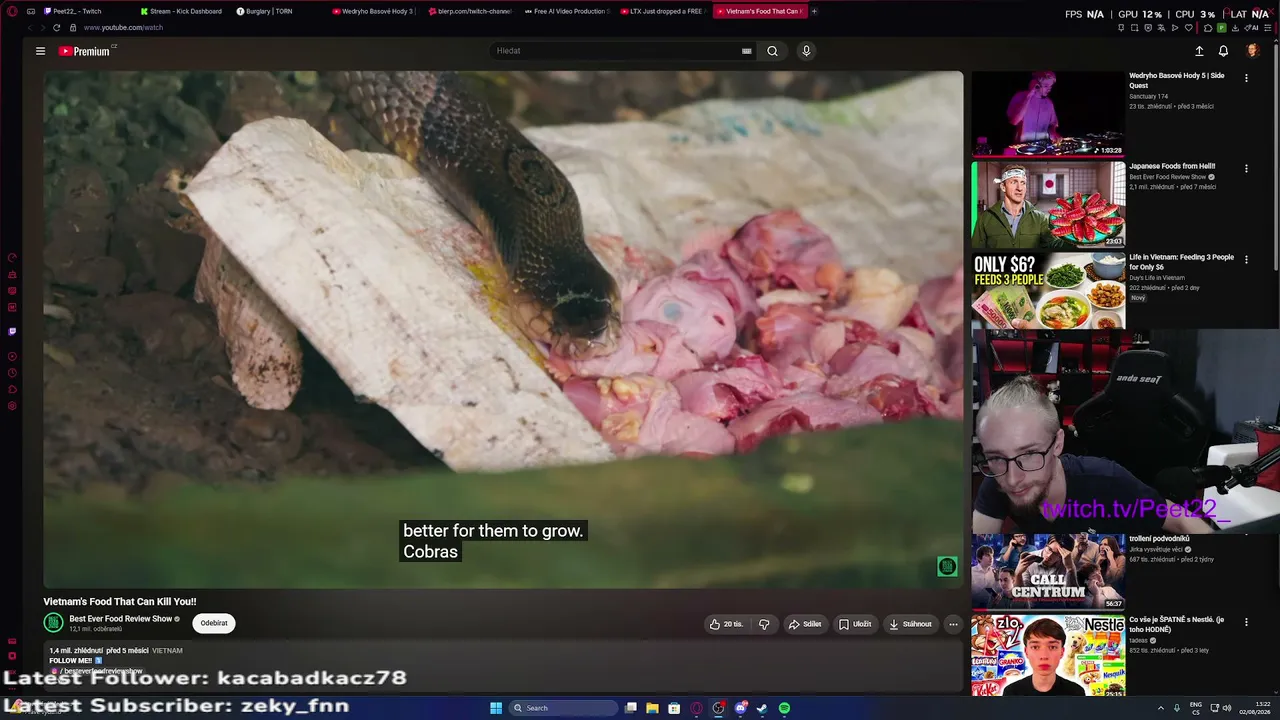Open options for Wedryho Basové Hody video
The width and height of the screenshot is (1280, 720).
(x=1246, y=77)
